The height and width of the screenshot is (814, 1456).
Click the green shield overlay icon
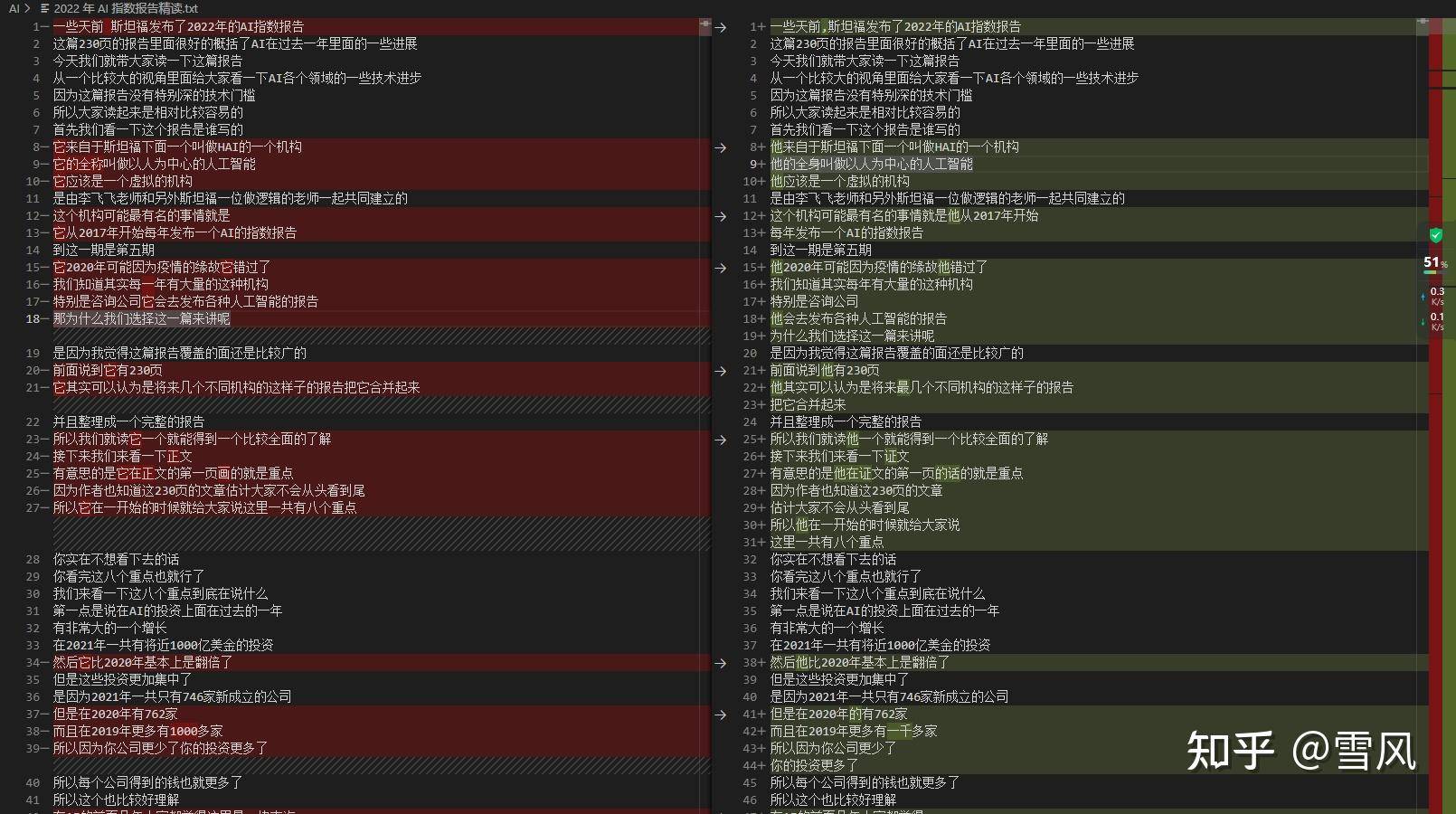[1435, 235]
